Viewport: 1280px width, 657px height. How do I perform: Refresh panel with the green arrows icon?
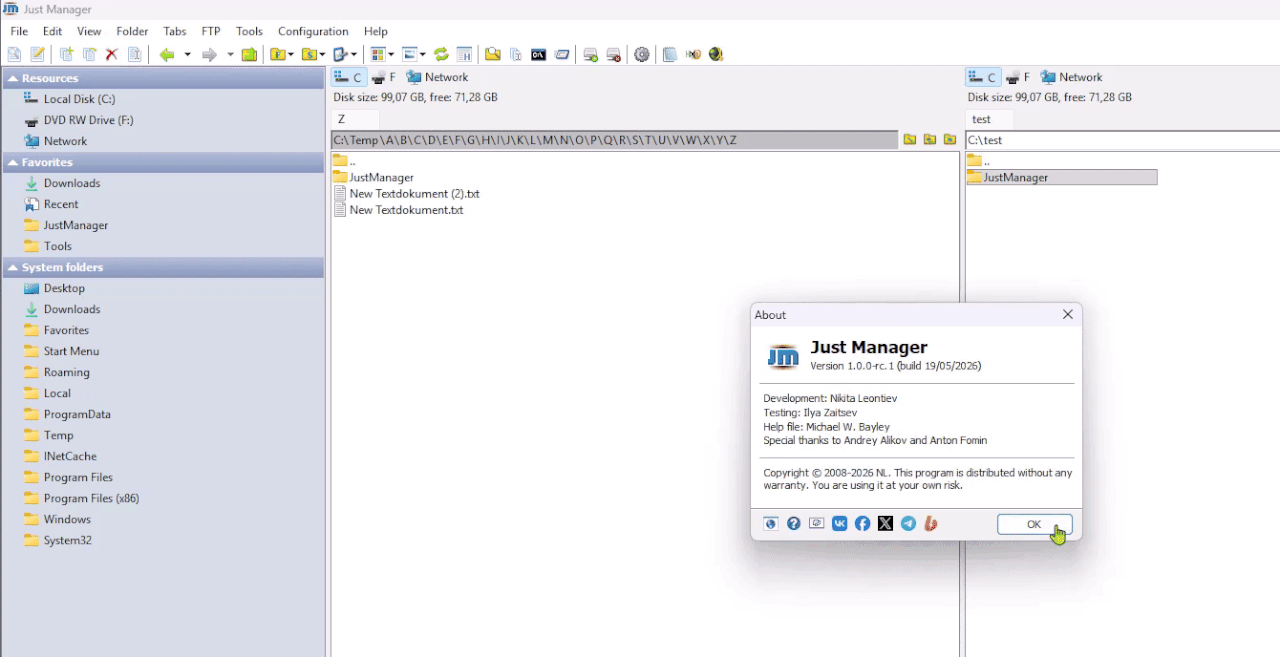click(x=441, y=54)
